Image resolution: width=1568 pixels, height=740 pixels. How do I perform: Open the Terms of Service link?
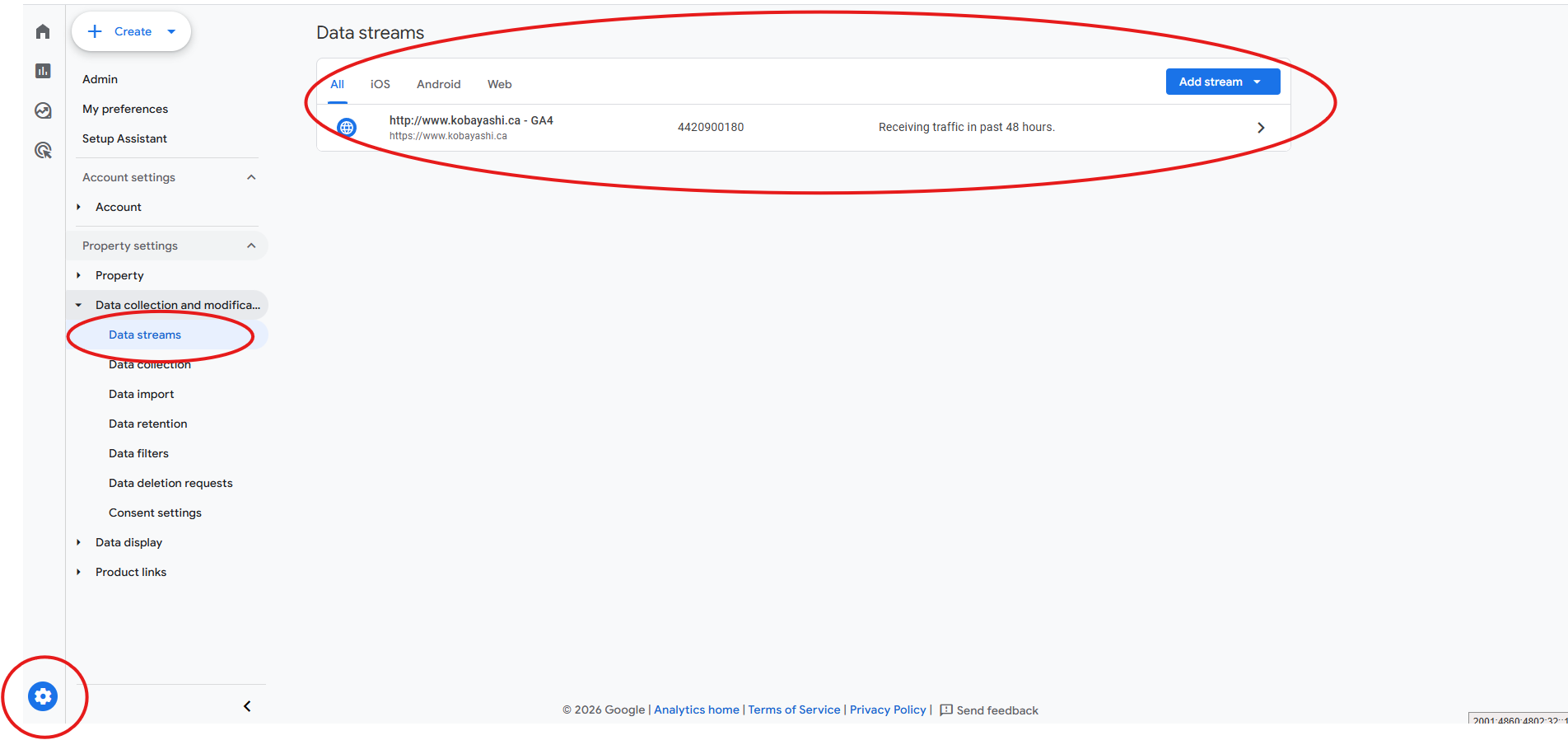point(794,710)
